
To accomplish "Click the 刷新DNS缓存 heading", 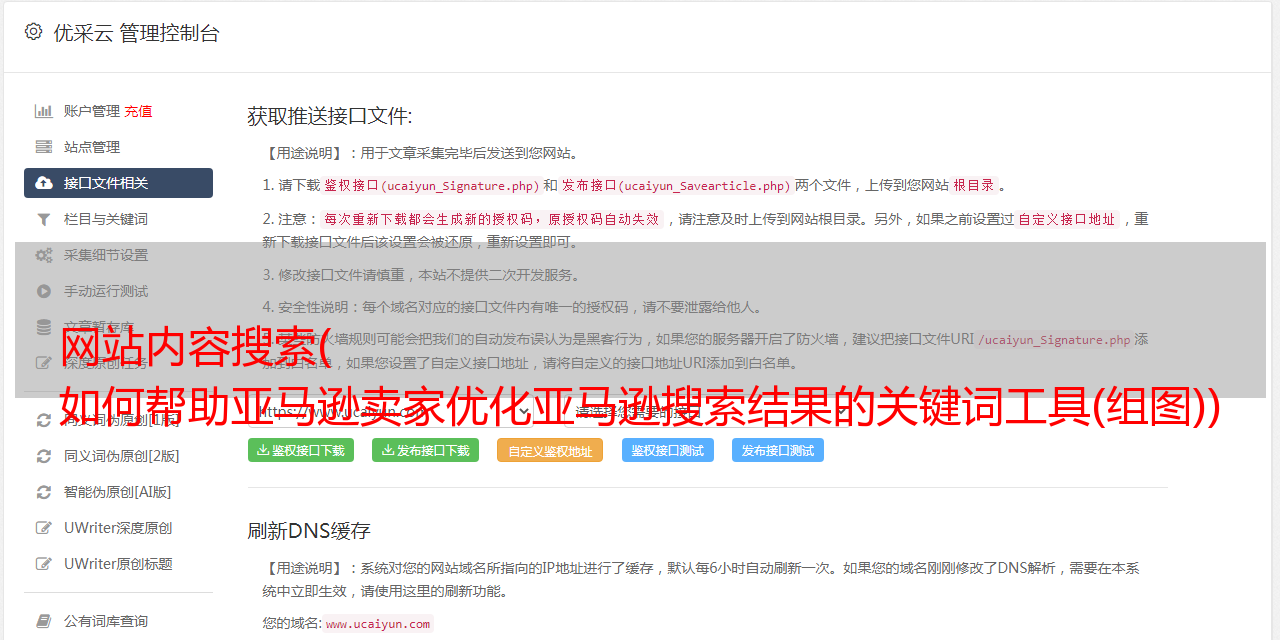I will [x=309, y=531].
